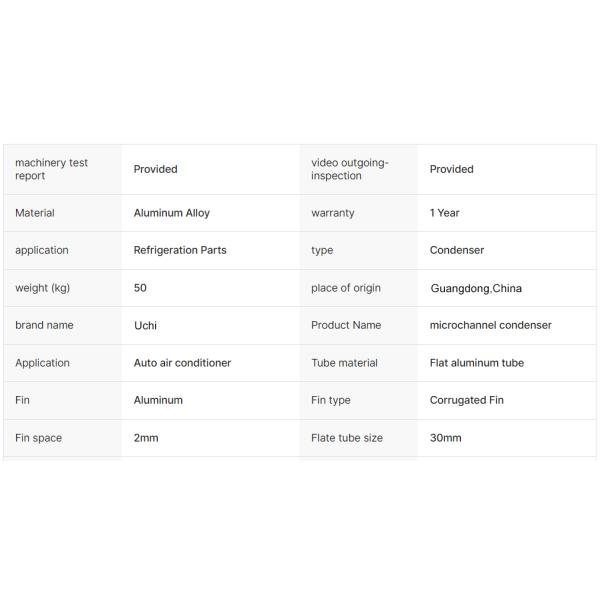This screenshot has width=600, height=600.
Task: Click the 'video outgoing-inspection' label
Action: pyautogui.click(x=349, y=169)
